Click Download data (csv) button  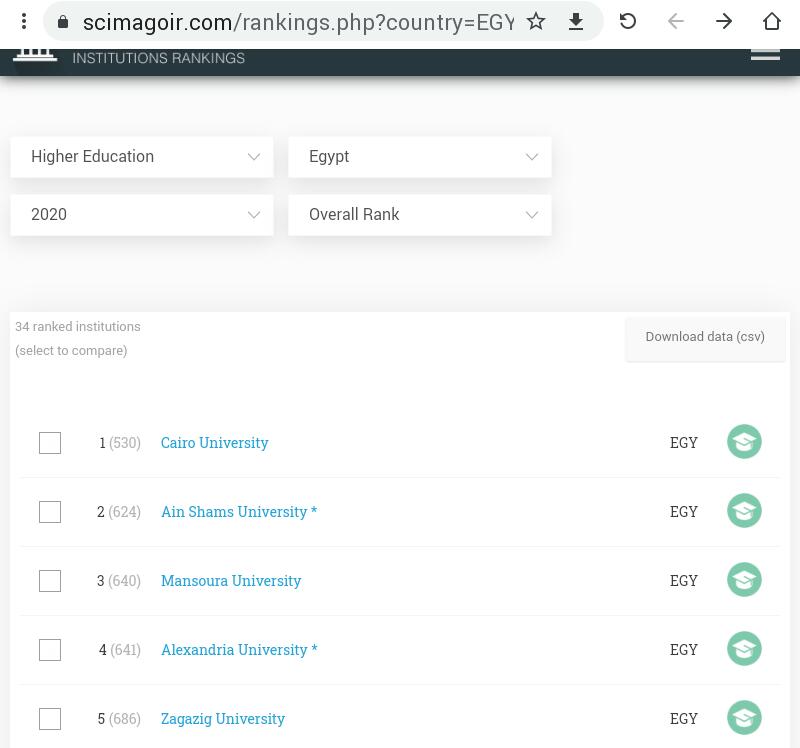pos(705,340)
